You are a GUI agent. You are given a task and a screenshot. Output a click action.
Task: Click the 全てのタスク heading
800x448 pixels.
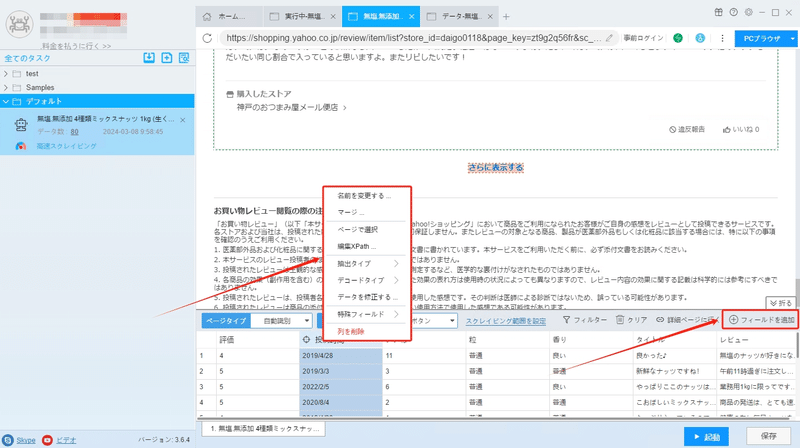click(28, 58)
